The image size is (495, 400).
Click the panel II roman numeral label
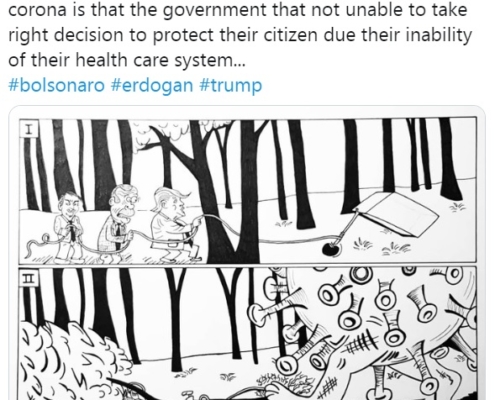(x=29, y=278)
